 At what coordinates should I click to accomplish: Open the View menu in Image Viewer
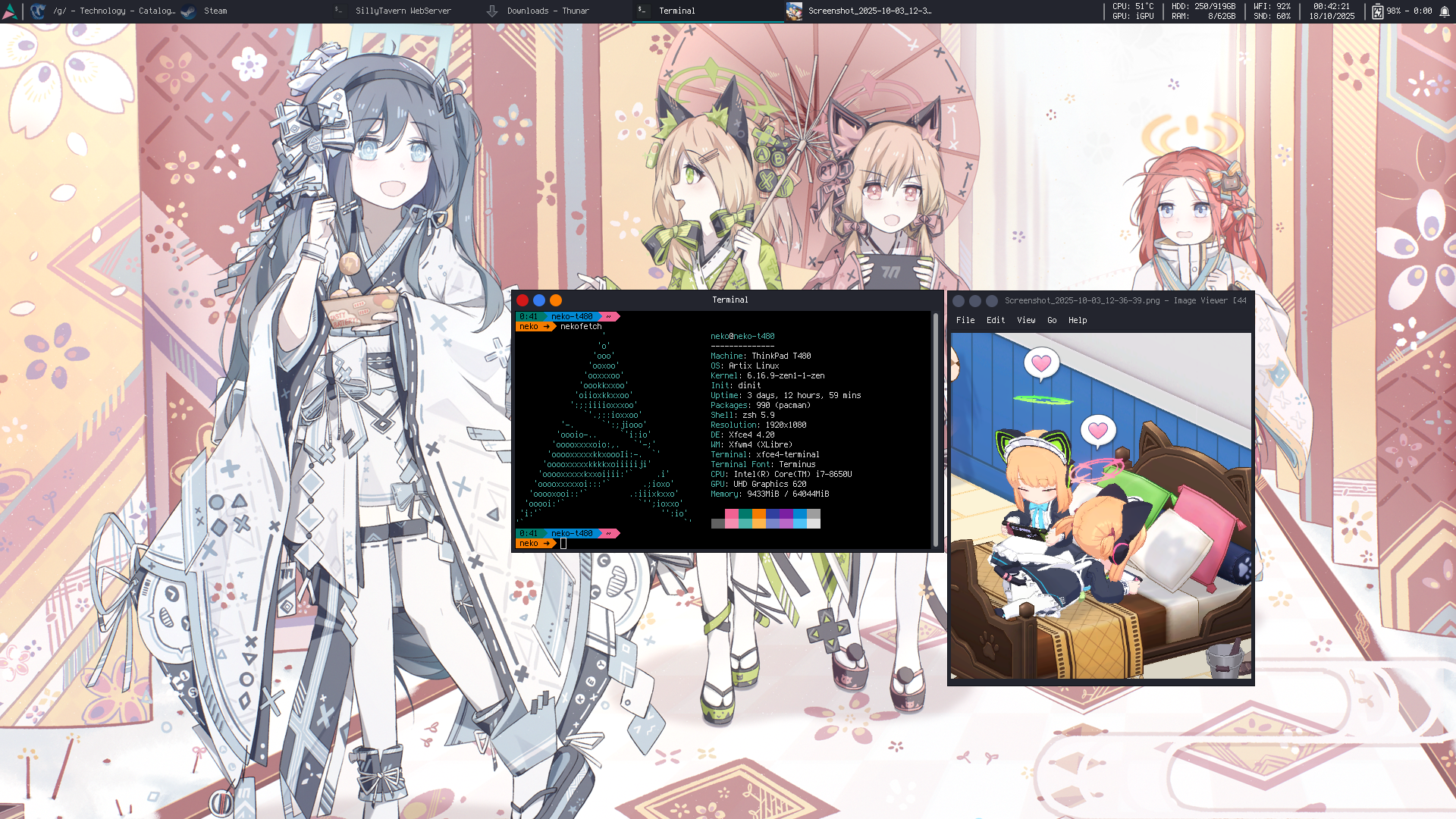pos(1026,320)
